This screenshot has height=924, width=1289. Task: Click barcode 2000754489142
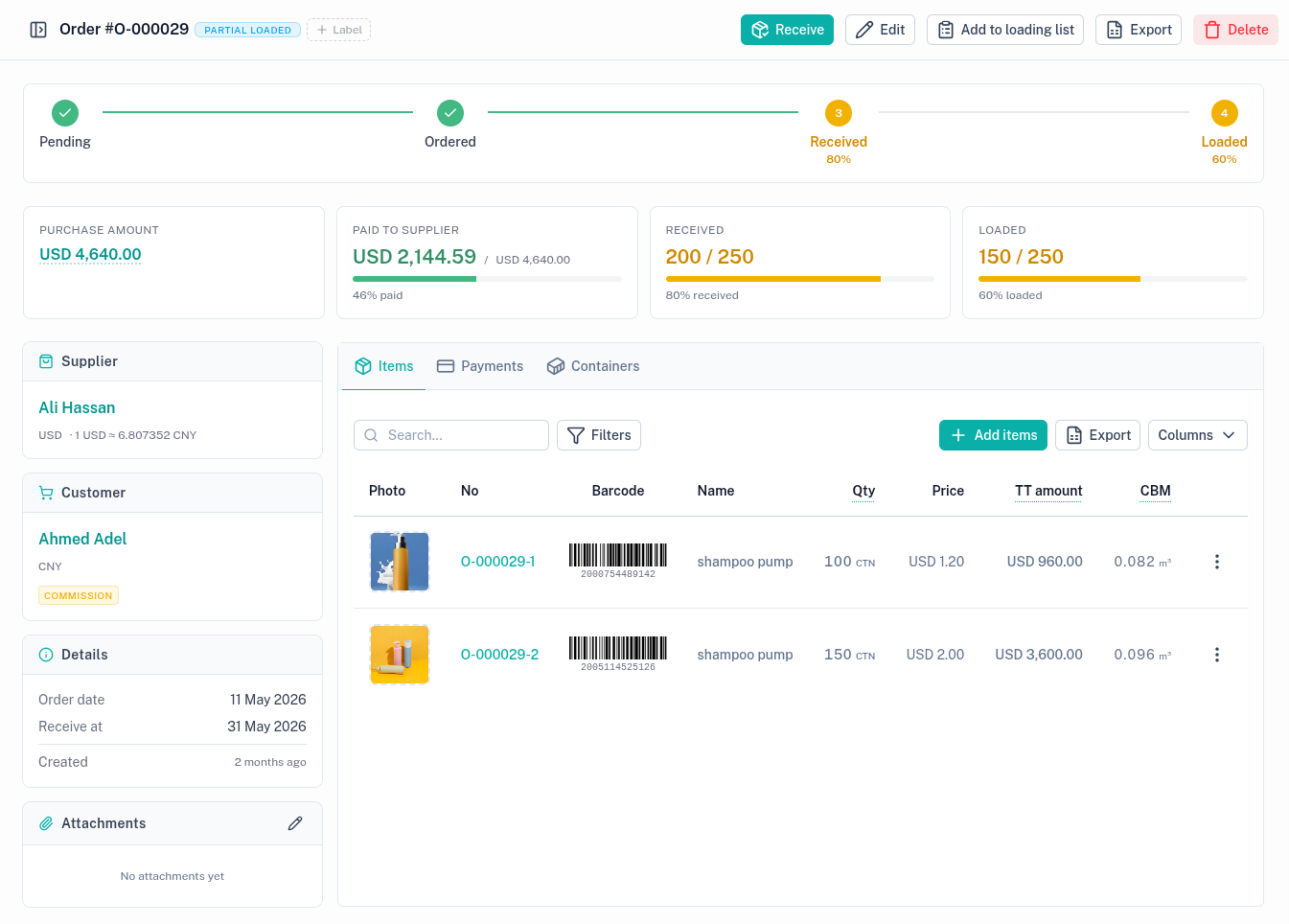[618, 561]
